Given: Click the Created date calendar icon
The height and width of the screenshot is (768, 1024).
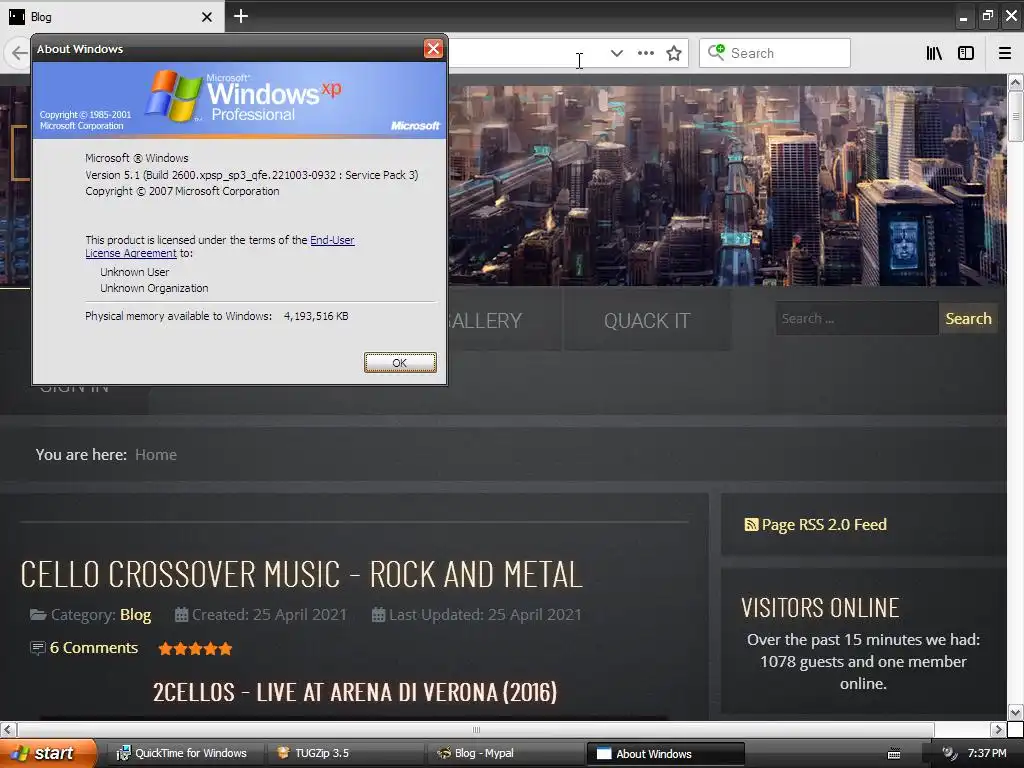Looking at the screenshot, I should (x=182, y=615).
